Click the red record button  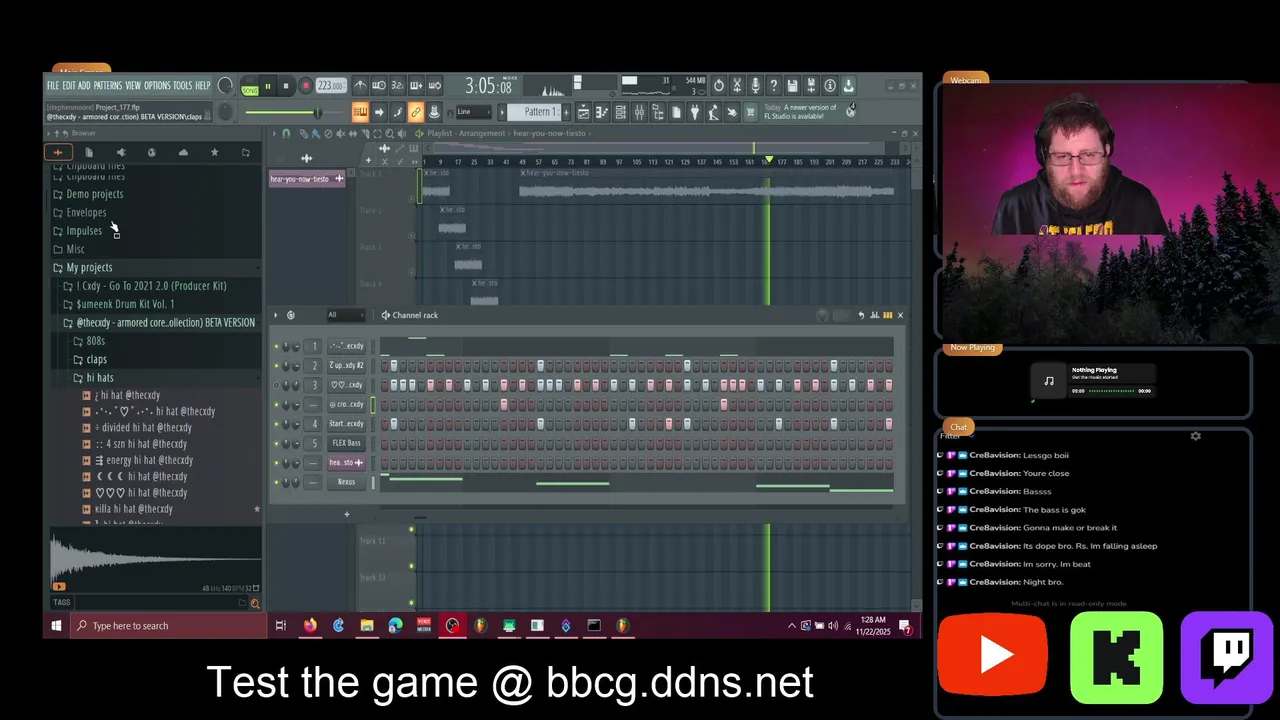tap(305, 87)
